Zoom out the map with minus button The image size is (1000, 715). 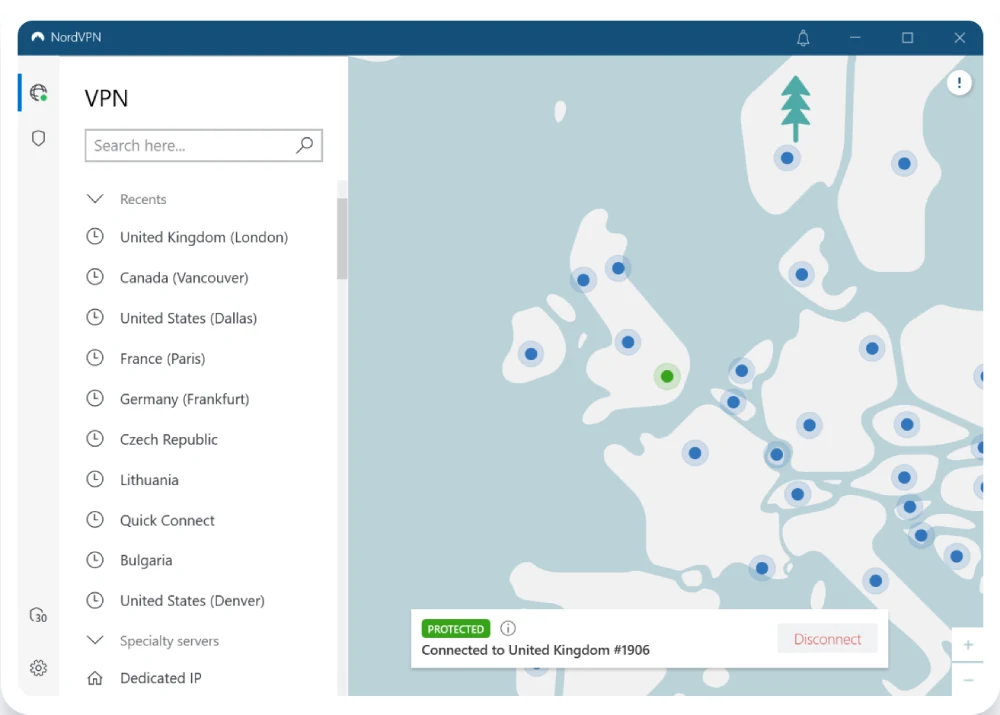(x=967, y=680)
